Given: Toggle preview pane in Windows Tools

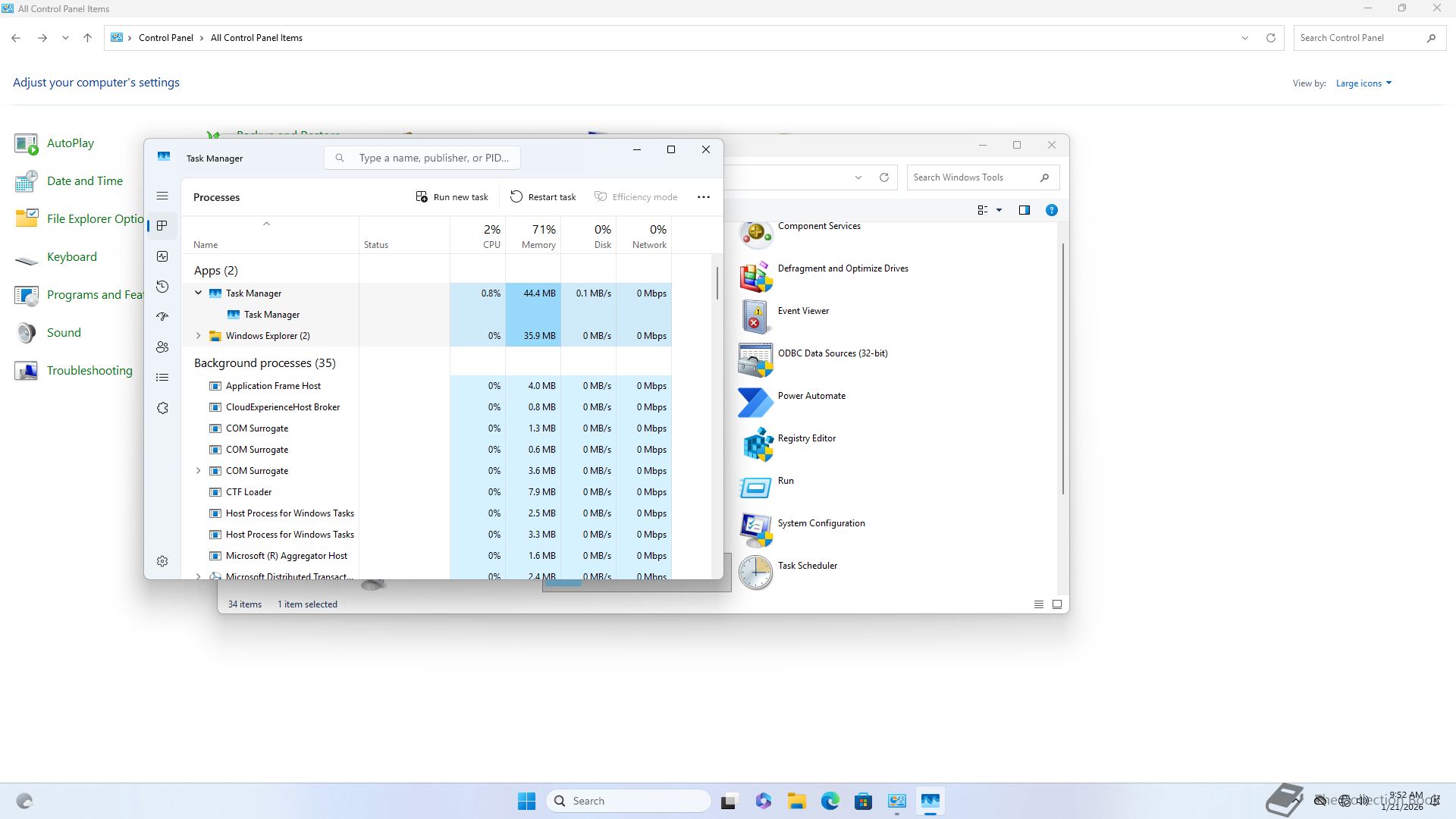Looking at the screenshot, I should pos(1025,210).
